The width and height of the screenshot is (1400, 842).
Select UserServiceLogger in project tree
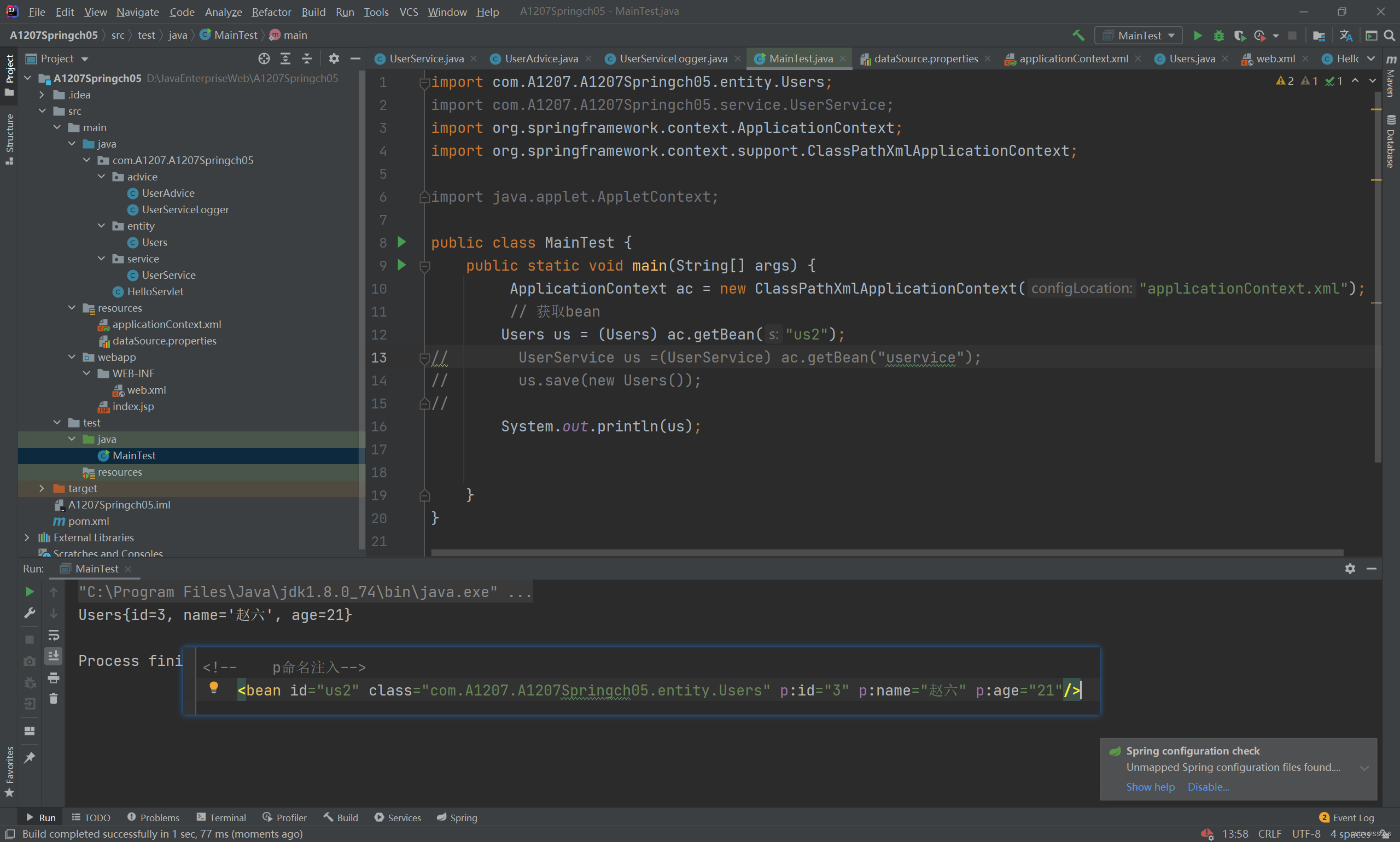[x=185, y=209]
